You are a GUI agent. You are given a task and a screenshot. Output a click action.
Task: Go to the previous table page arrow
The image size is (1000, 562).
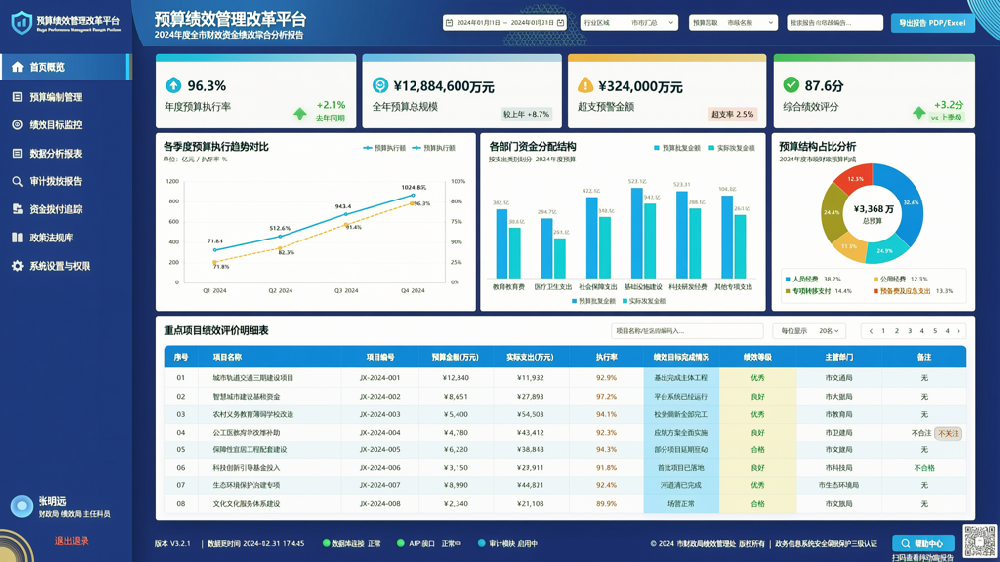point(871,330)
